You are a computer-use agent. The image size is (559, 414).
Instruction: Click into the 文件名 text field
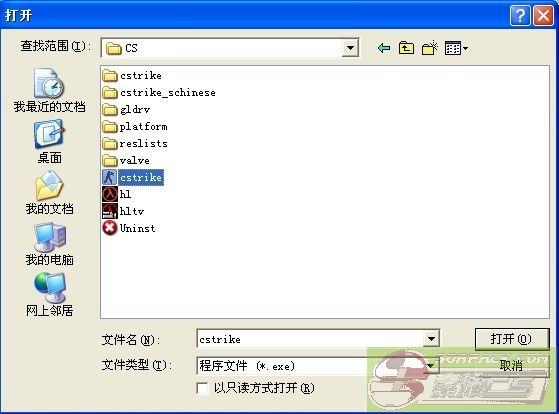(x=310, y=339)
